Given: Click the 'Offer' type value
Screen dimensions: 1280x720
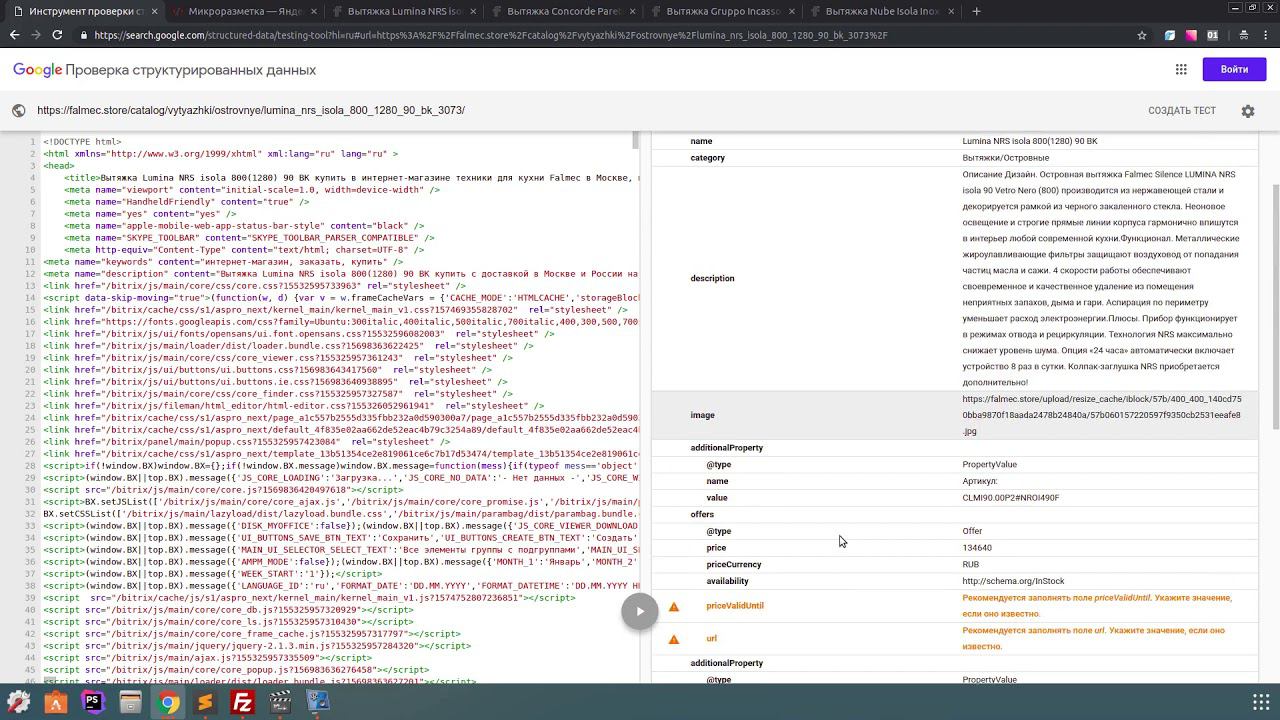Looking at the screenshot, I should [x=972, y=531].
